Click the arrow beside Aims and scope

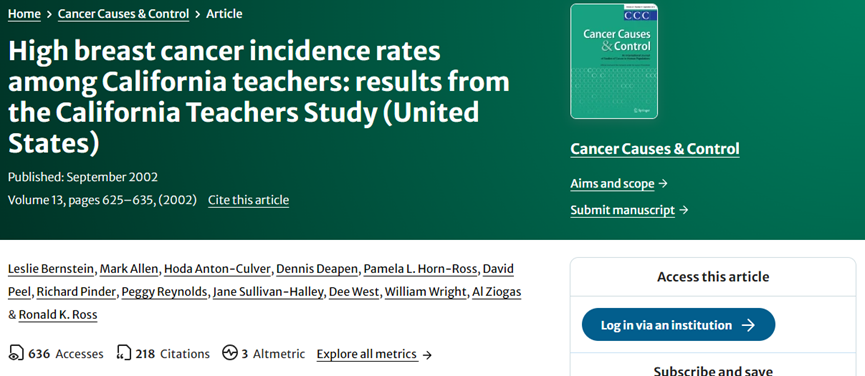[x=663, y=184]
